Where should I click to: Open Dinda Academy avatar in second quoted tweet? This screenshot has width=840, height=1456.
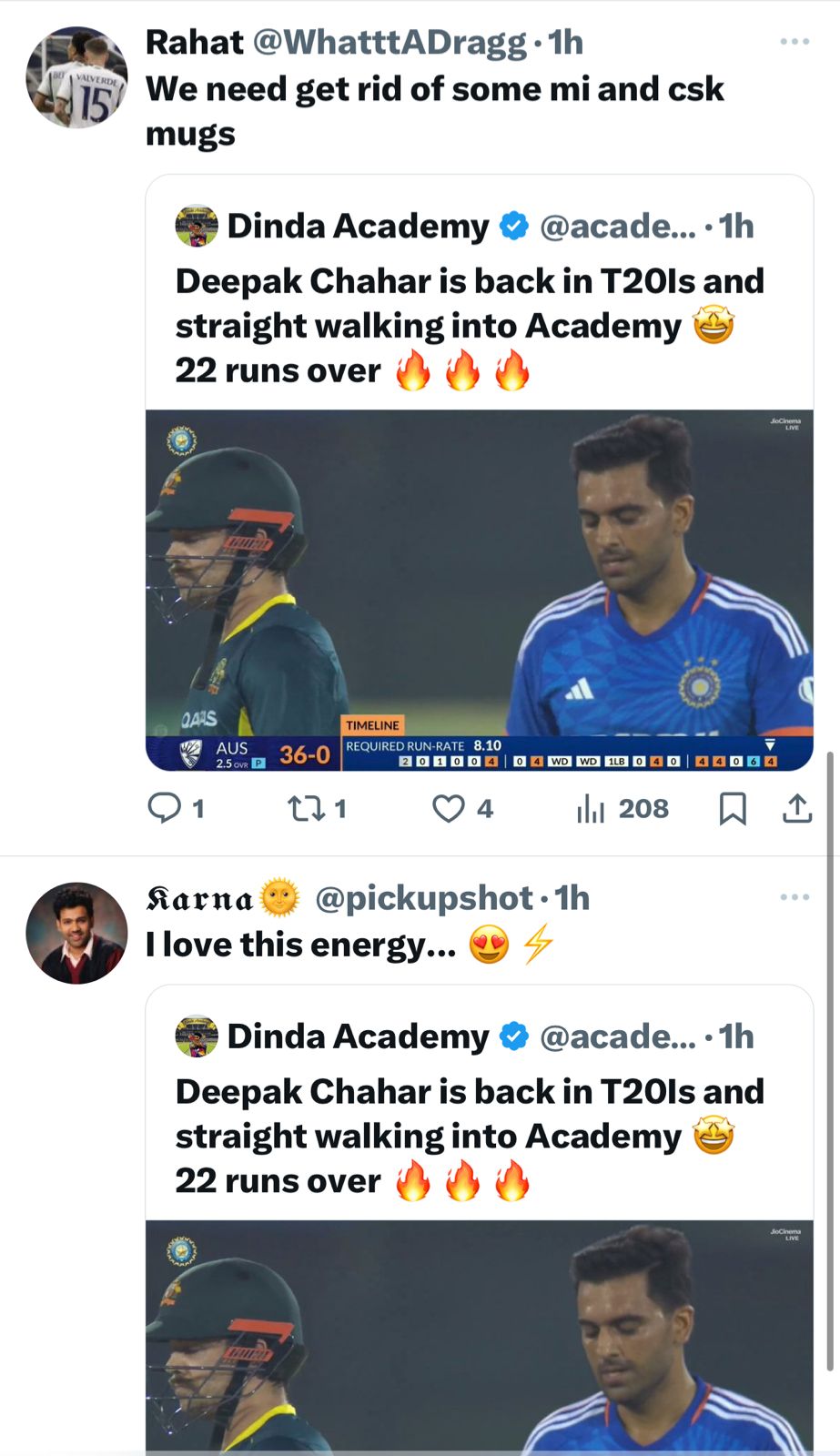pos(197,1036)
